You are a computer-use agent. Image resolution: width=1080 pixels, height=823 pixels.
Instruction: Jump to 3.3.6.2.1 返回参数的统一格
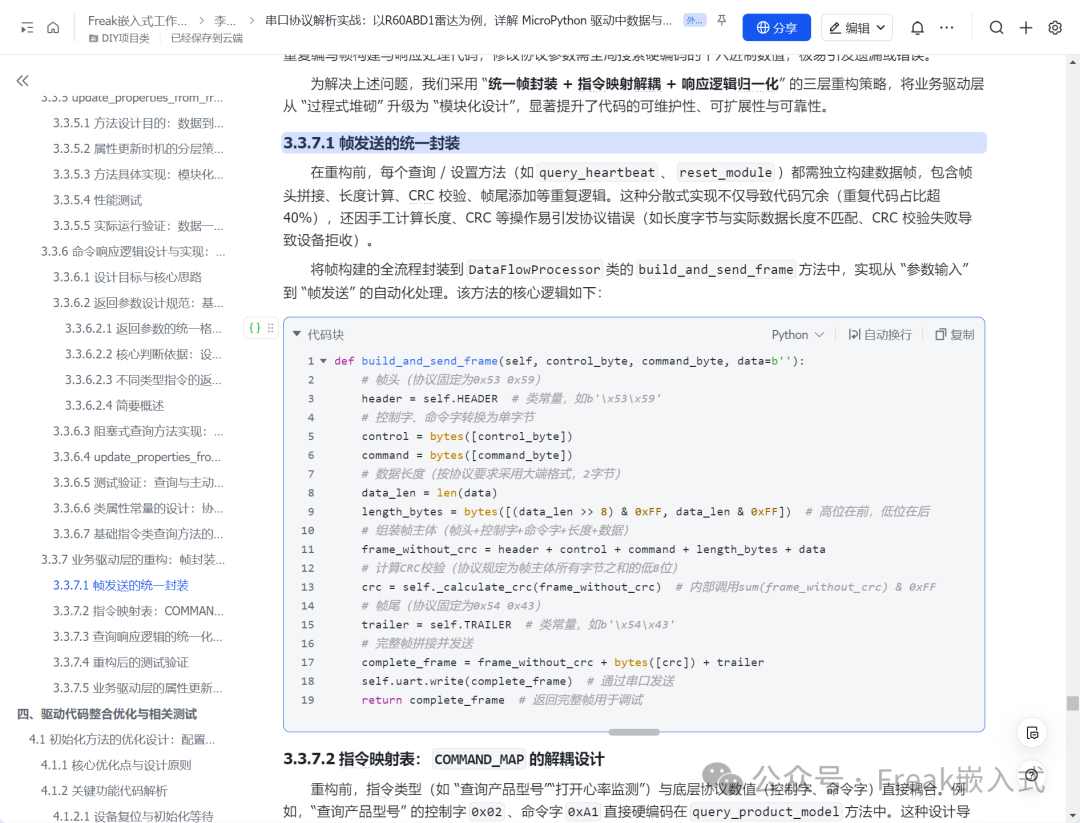143,329
